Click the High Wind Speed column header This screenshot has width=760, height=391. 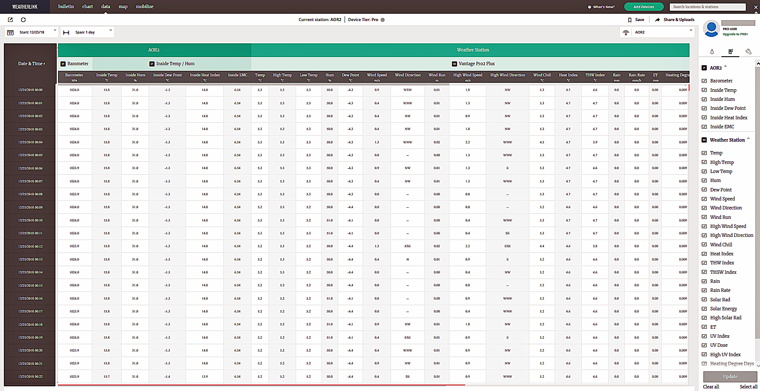[x=467, y=77]
